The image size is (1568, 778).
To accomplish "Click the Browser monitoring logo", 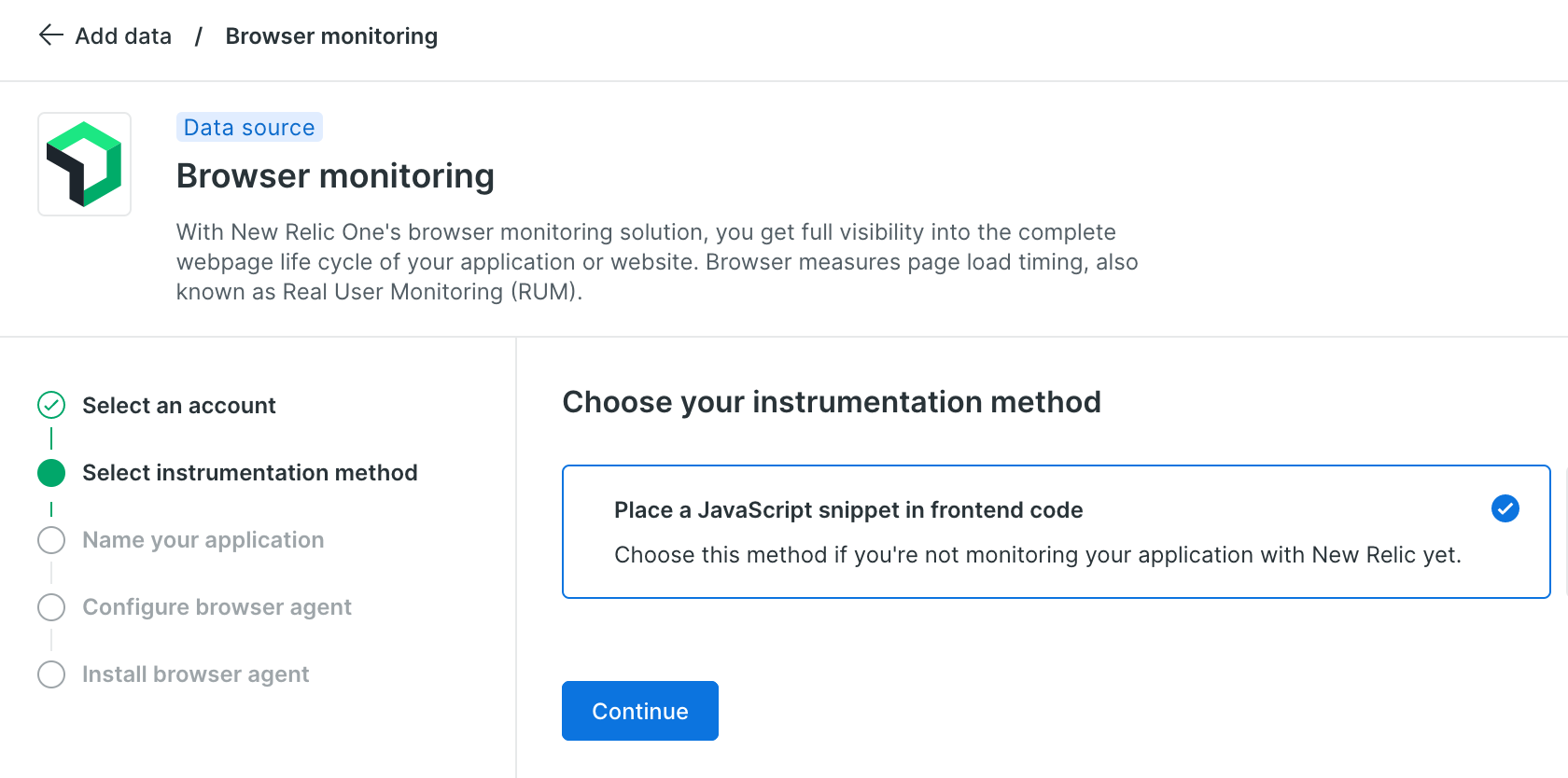I will pyautogui.click(x=84, y=163).
